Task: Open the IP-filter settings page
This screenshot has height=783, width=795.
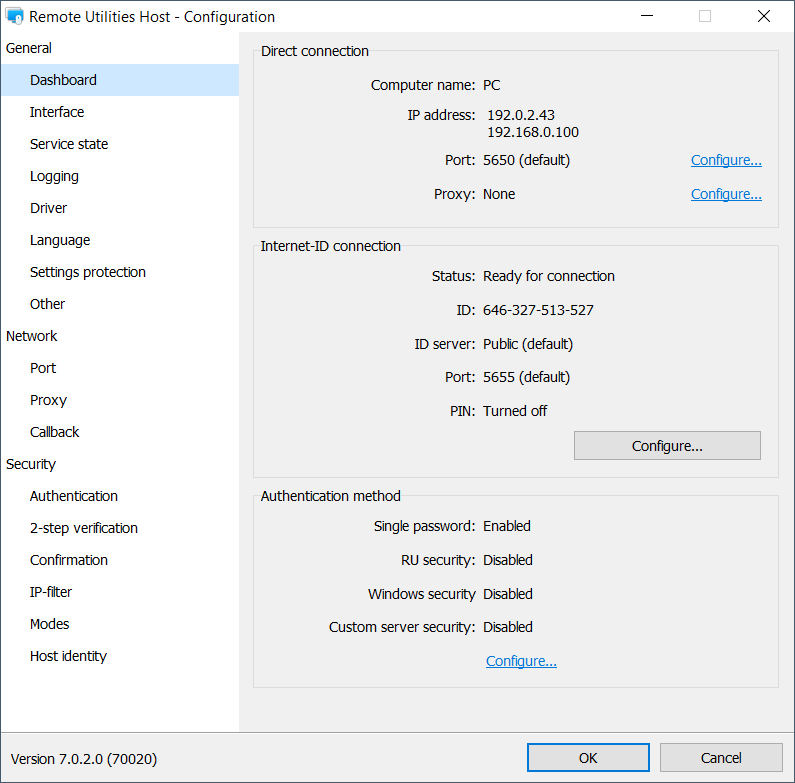Action: tap(51, 592)
